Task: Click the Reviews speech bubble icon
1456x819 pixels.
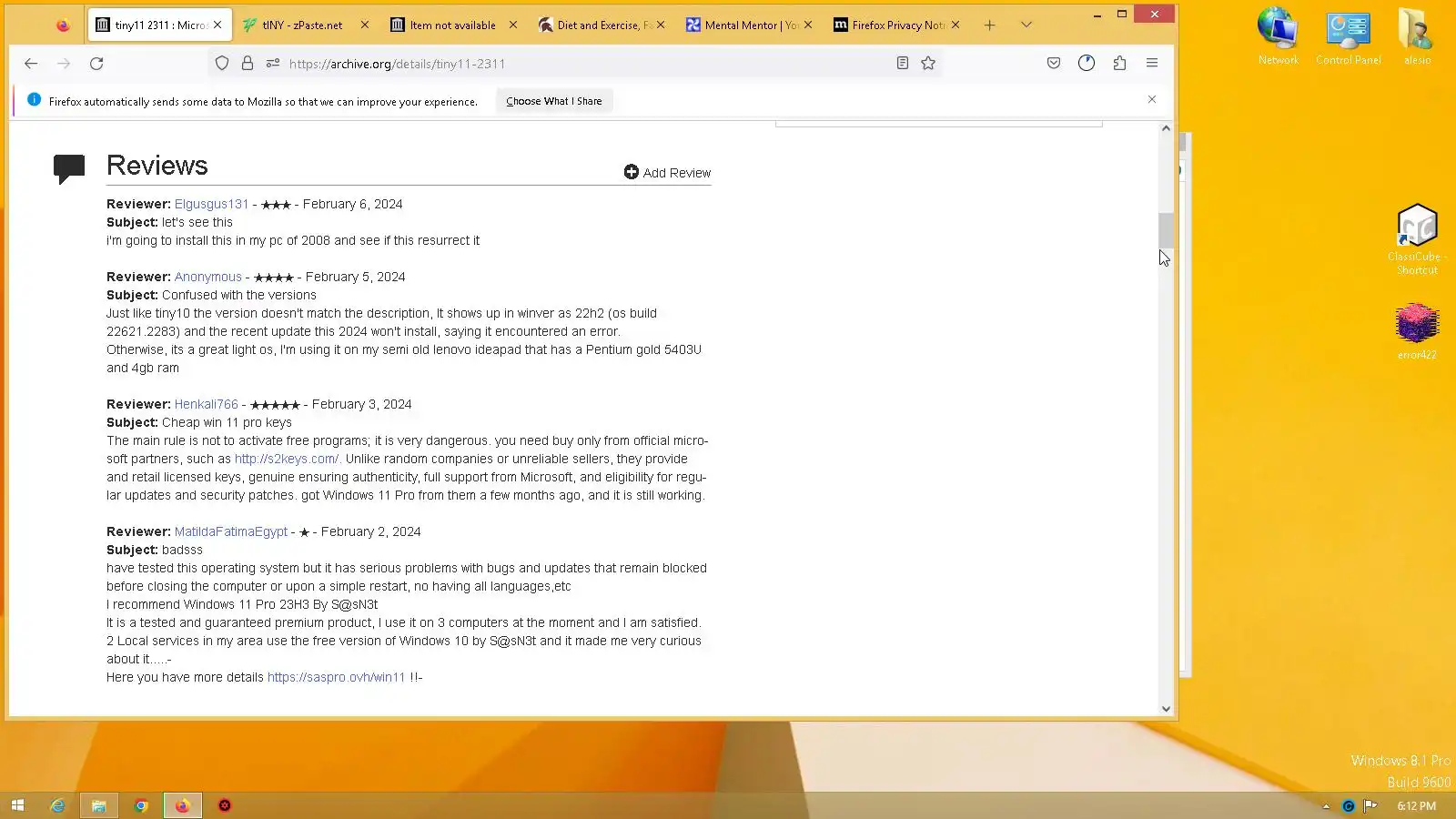Action: coord(69,168)
